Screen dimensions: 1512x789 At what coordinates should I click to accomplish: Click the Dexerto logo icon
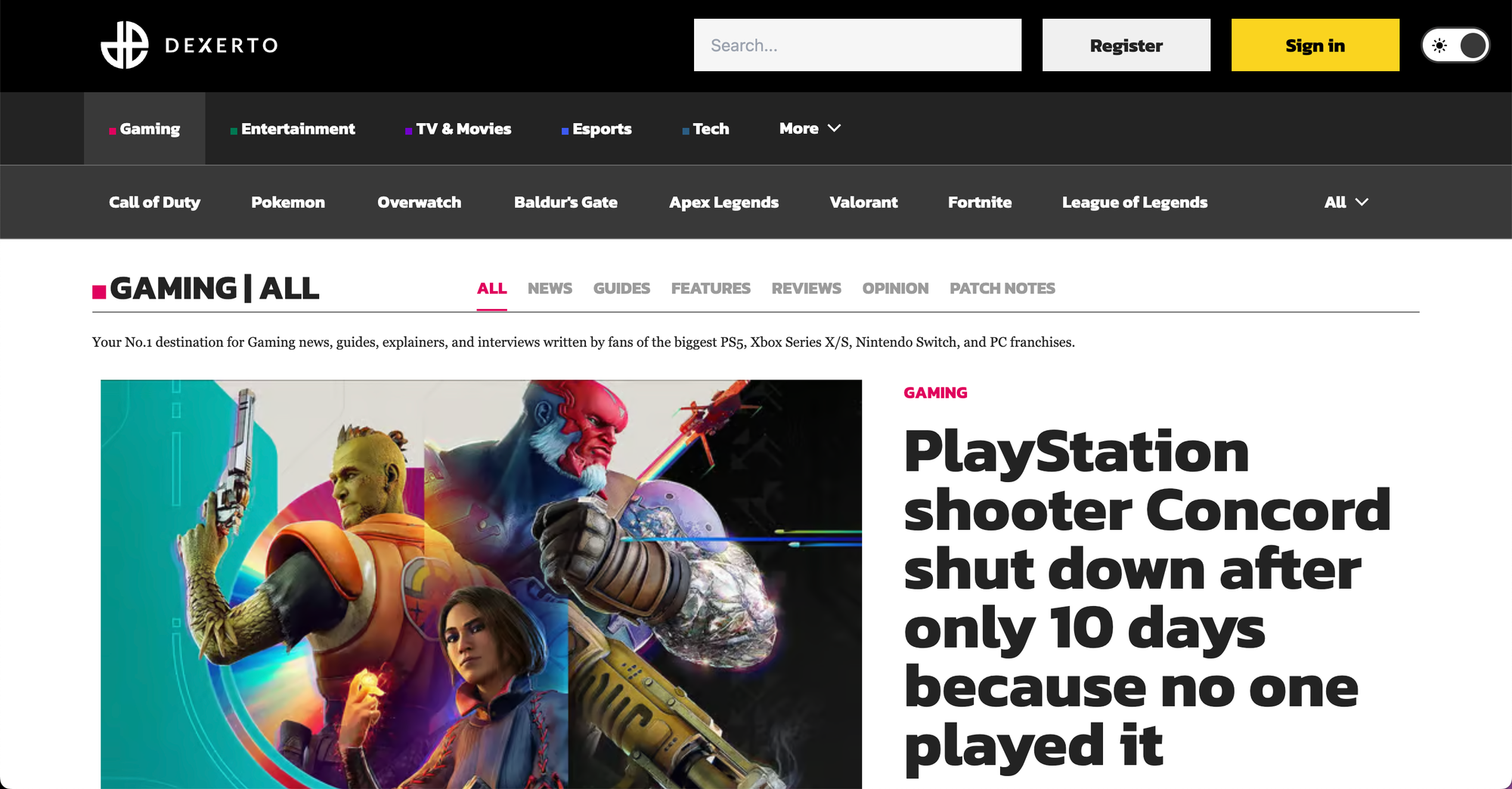coord(125,45)
